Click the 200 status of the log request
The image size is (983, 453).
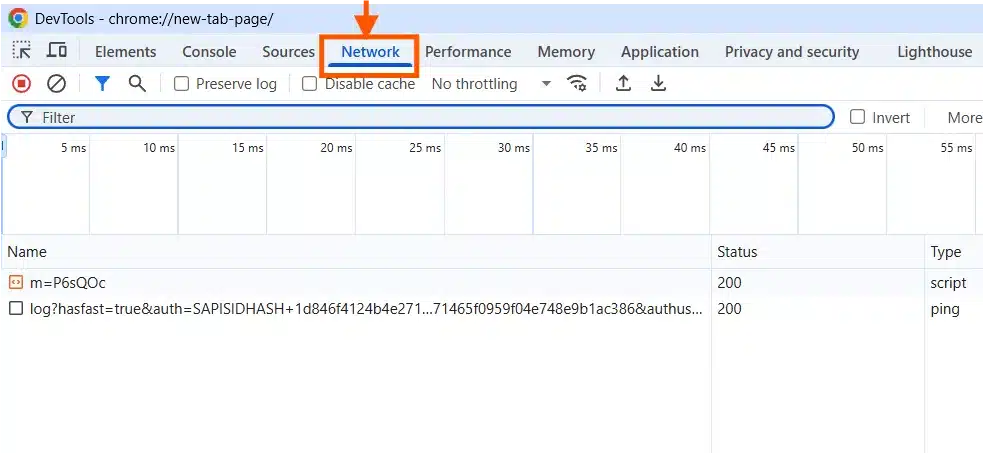tap(729, 308)
